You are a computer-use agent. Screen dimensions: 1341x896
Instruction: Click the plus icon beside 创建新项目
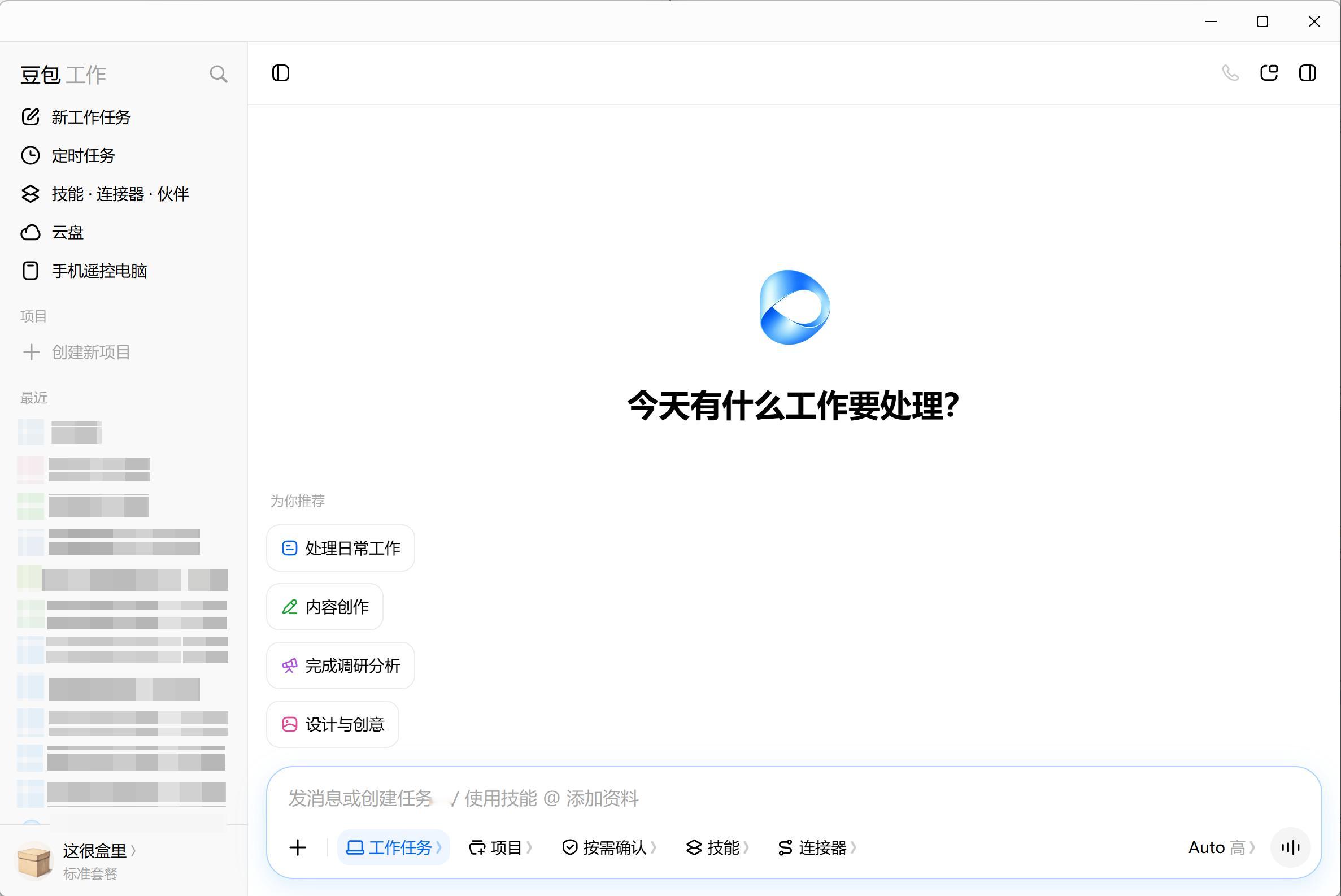point(32,352)
